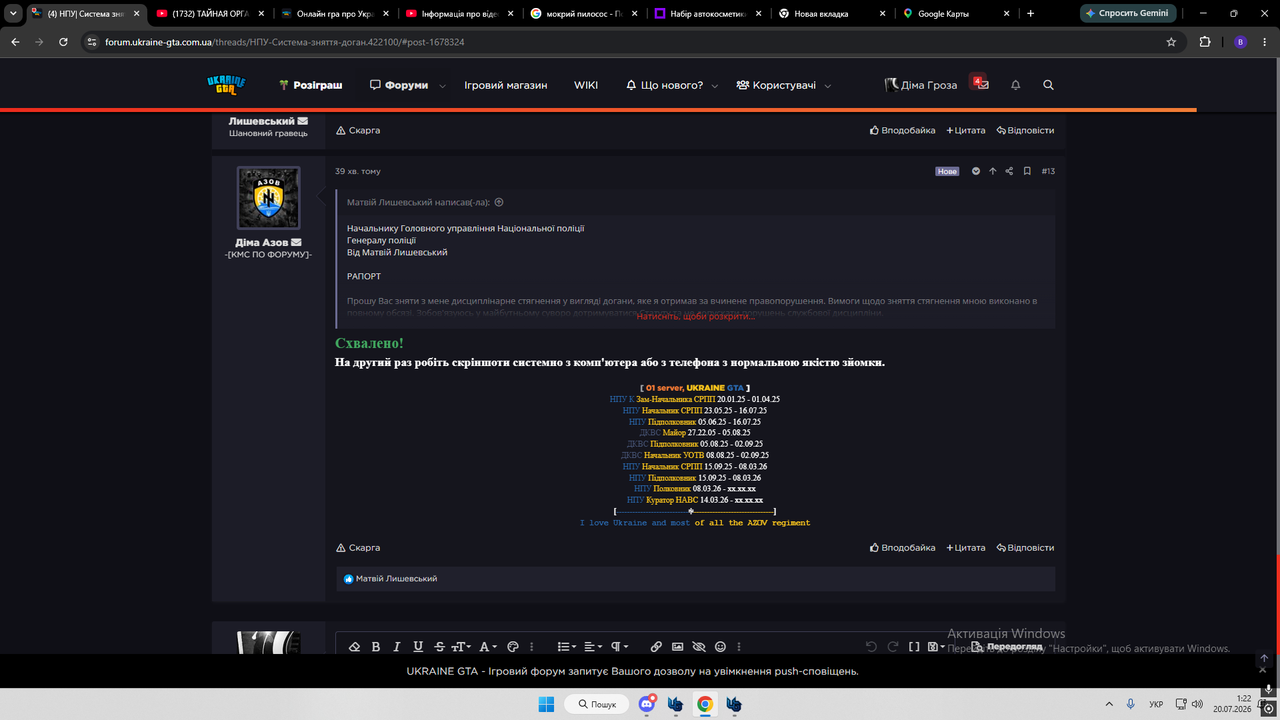
Task: Toggle BB code mode with brackets icon
Action: point(914,647)
